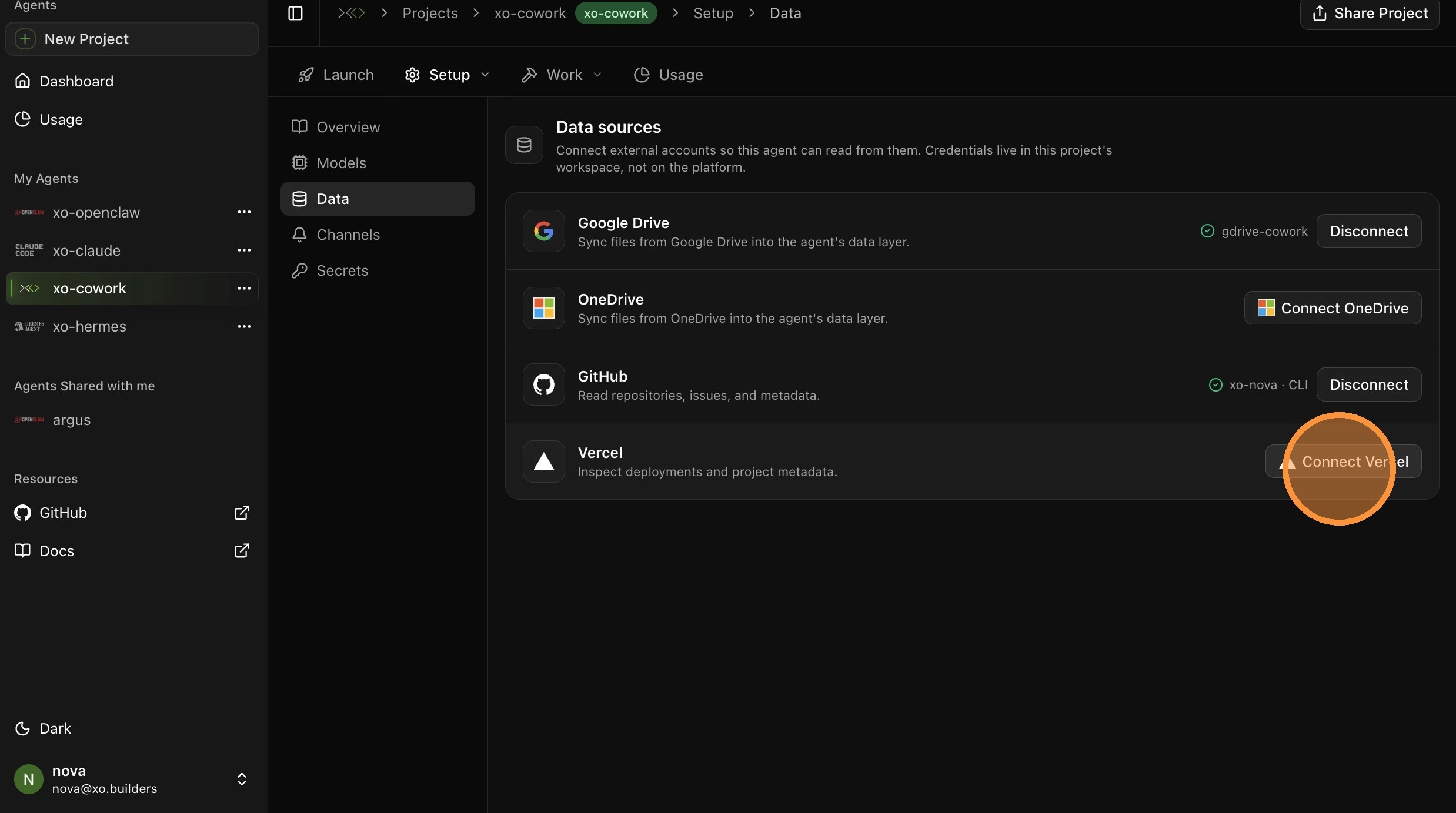Open Usage in the left sidebar

[131, 119]
